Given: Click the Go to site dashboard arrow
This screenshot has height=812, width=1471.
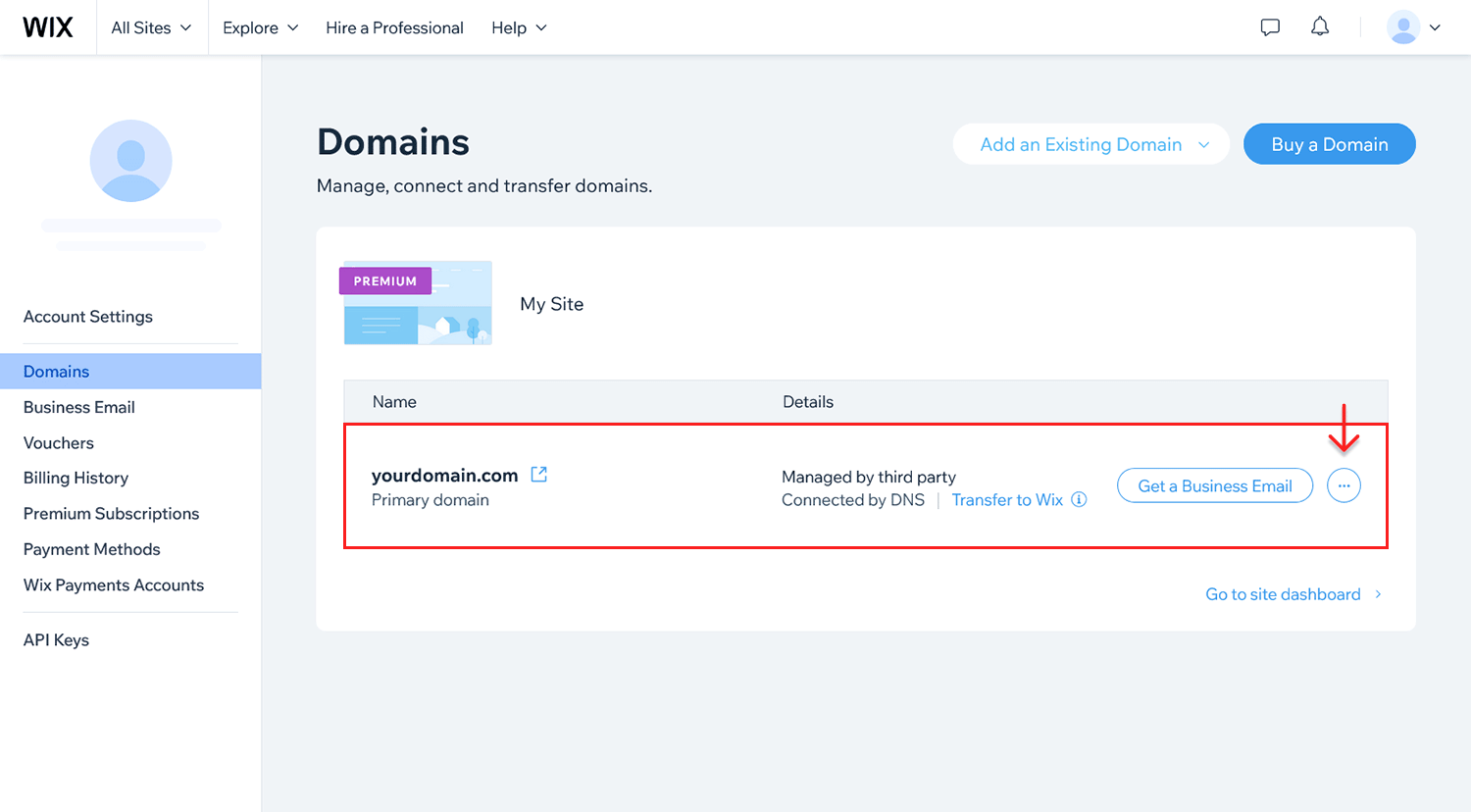Looking at the screenshot, I should pos(1378,594).
